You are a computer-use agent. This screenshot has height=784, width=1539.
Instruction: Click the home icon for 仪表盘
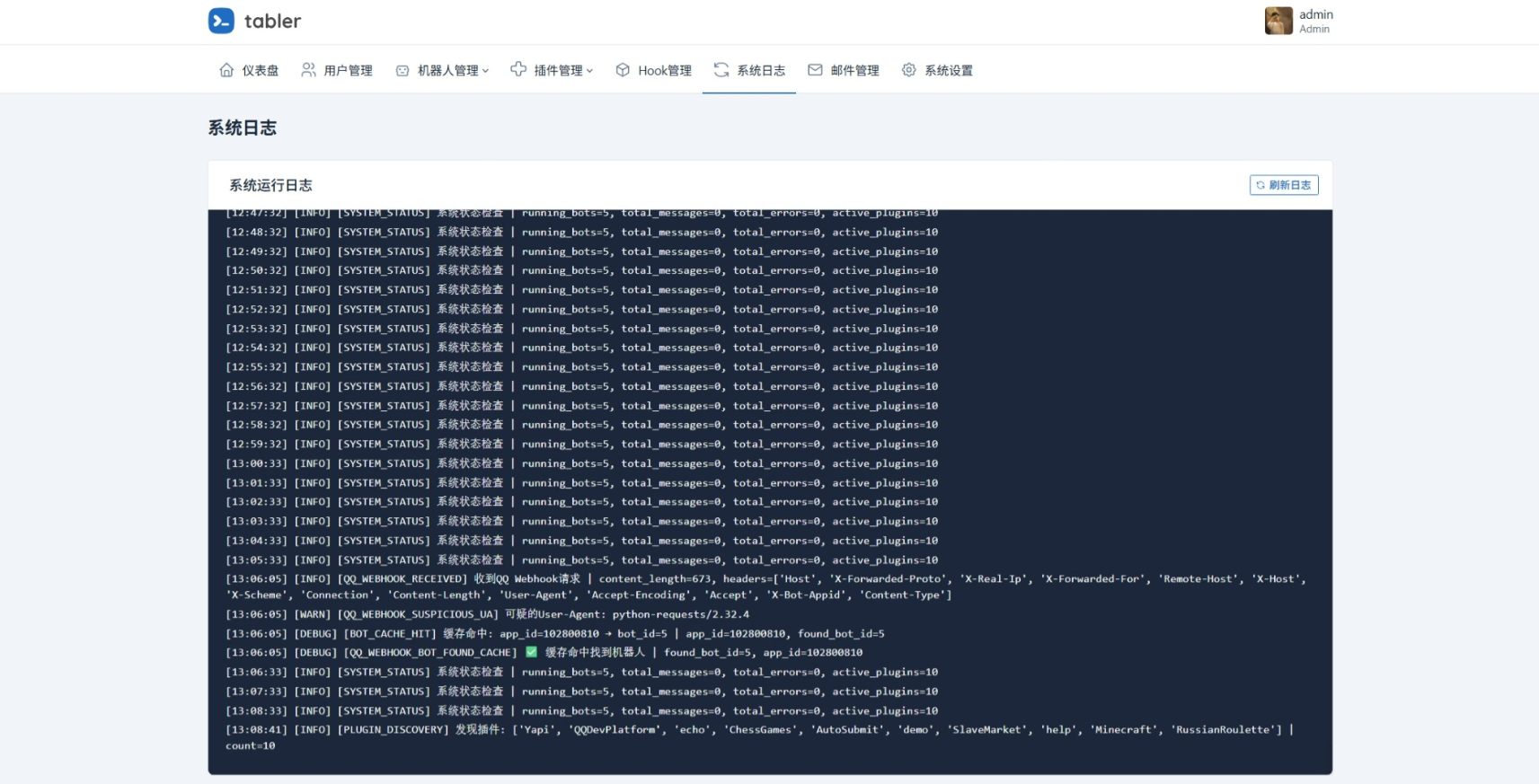click(x=226, y=70)
